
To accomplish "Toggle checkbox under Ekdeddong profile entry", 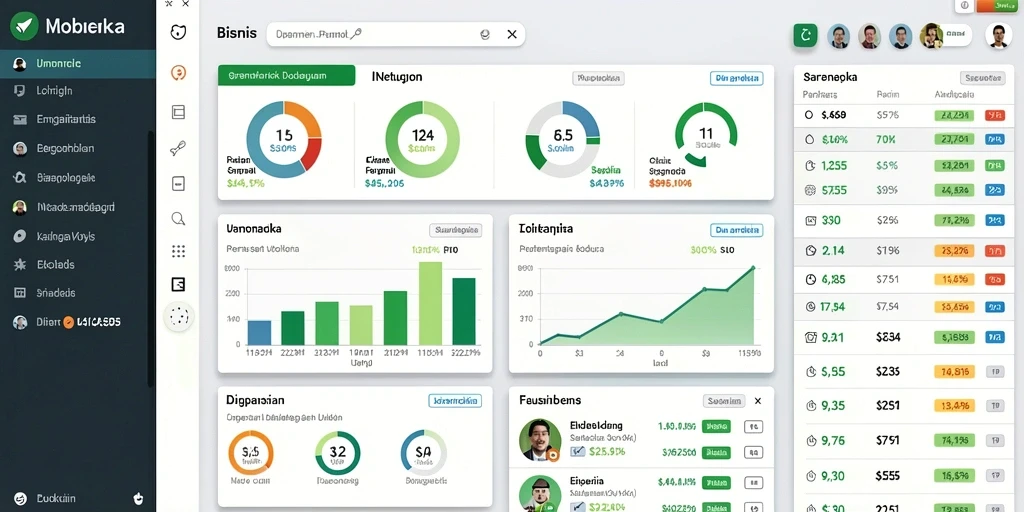I will (x=577, y=451).
